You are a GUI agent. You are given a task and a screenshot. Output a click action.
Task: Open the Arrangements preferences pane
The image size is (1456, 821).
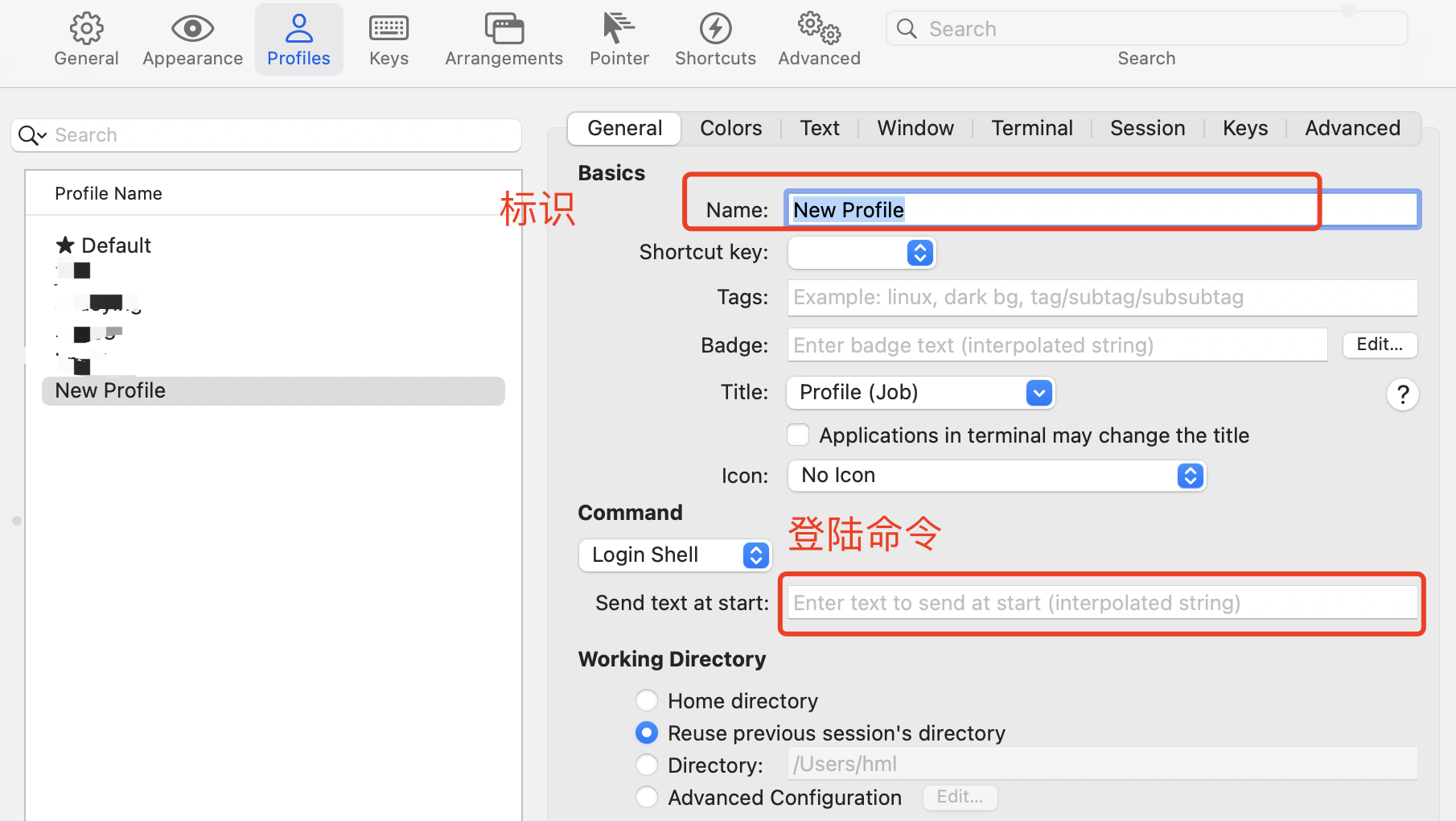pyautogui.click(x=504, y=39)
